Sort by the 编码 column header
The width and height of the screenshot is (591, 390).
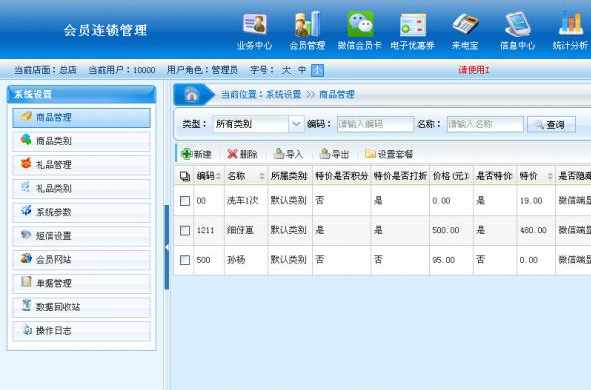click(209, 176)
